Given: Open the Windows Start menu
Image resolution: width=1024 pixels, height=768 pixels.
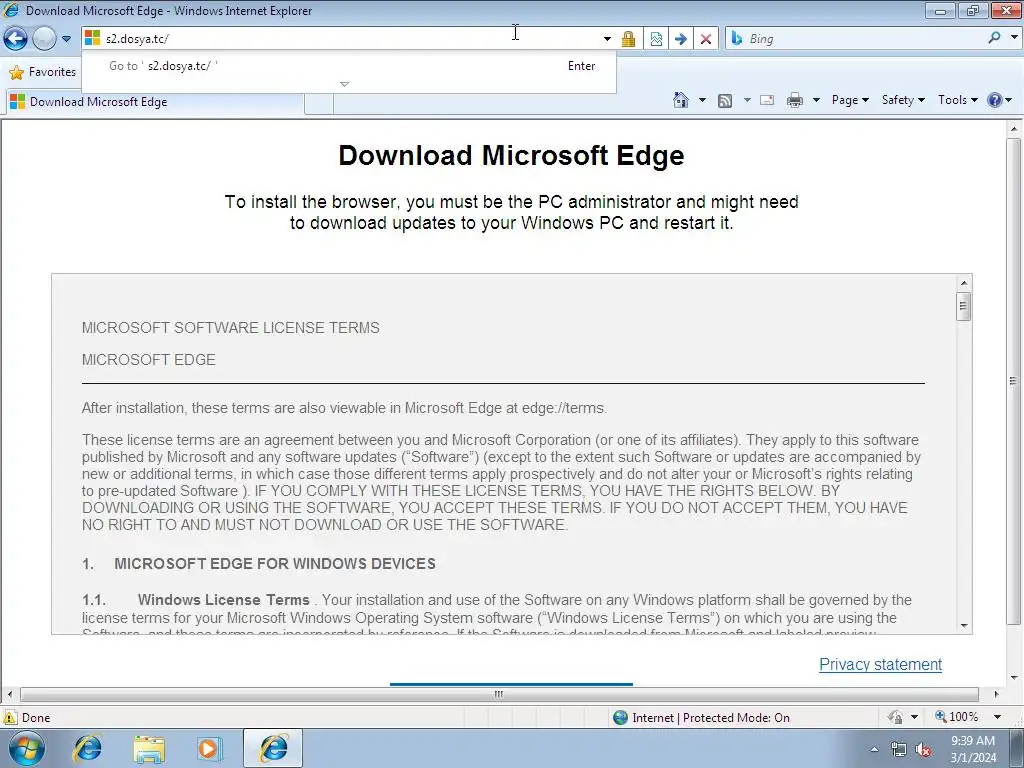Looking at the screenshot, I should click(x=26, y=748).
